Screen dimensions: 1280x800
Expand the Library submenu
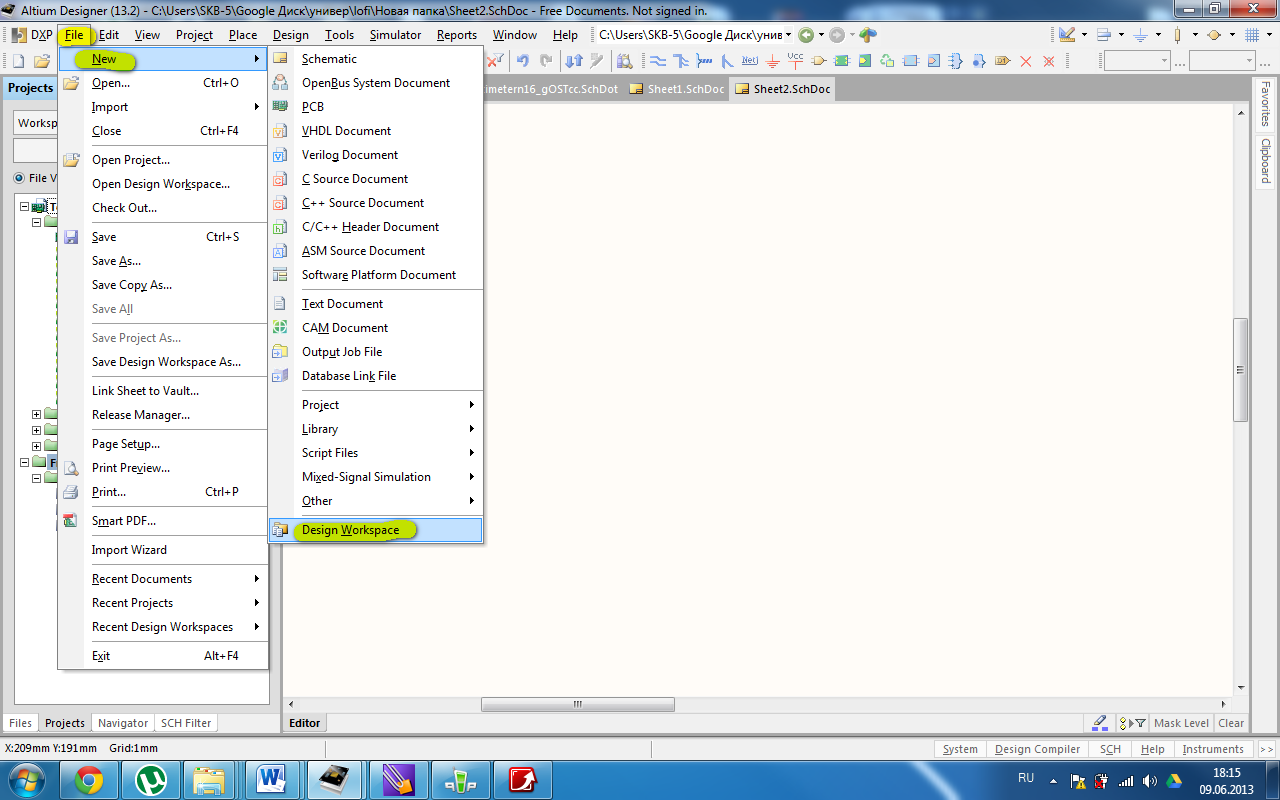click(x=376, y=429)
